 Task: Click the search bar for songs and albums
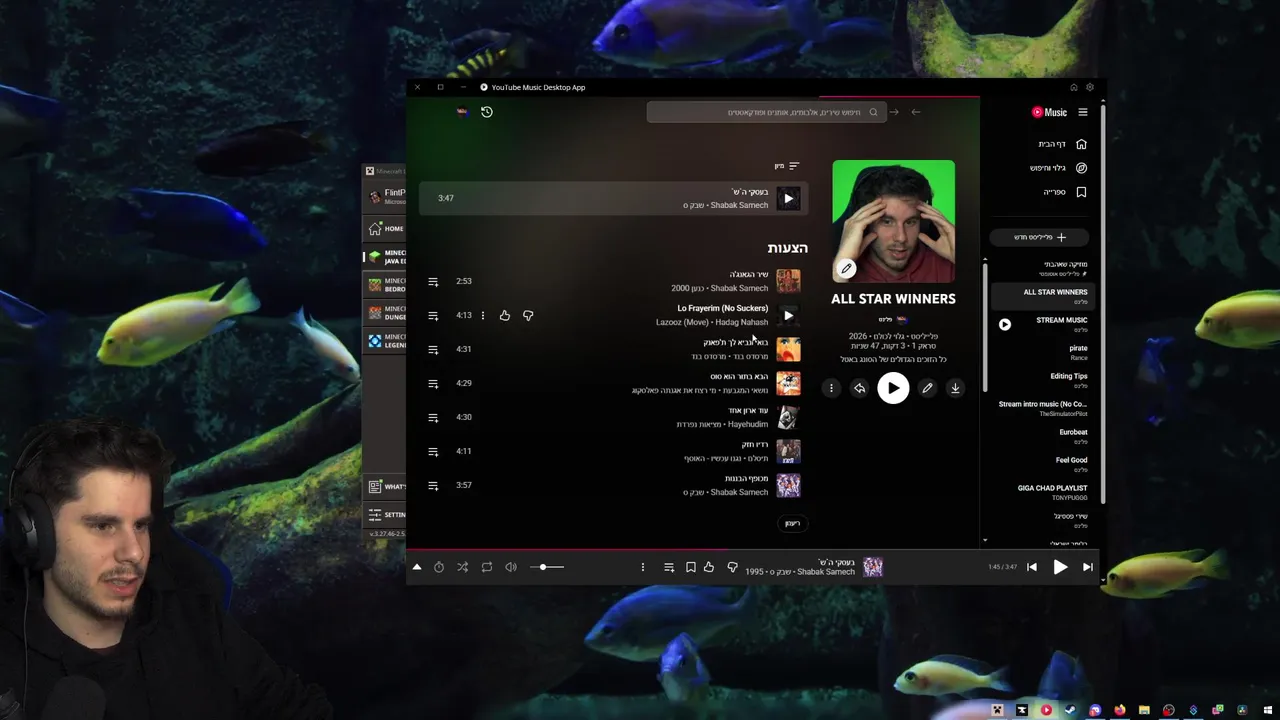[x=766, y=112]
